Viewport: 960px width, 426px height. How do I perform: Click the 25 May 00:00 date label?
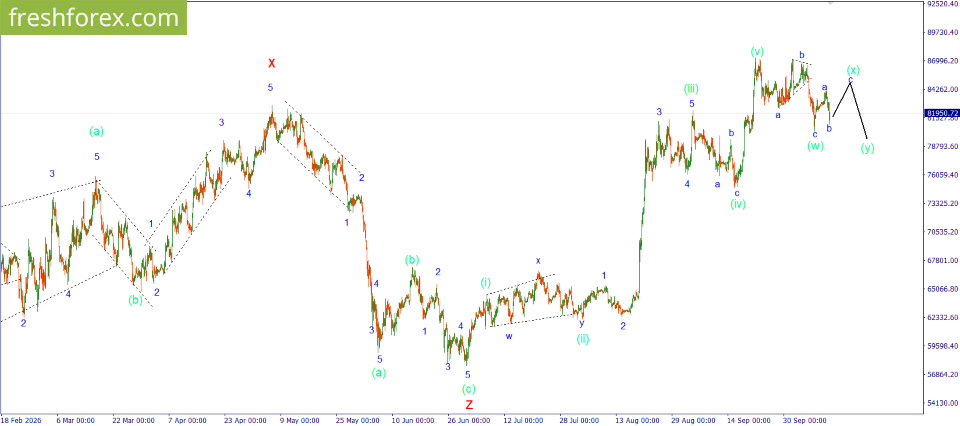pyautogui.click(x=356, y=421)
